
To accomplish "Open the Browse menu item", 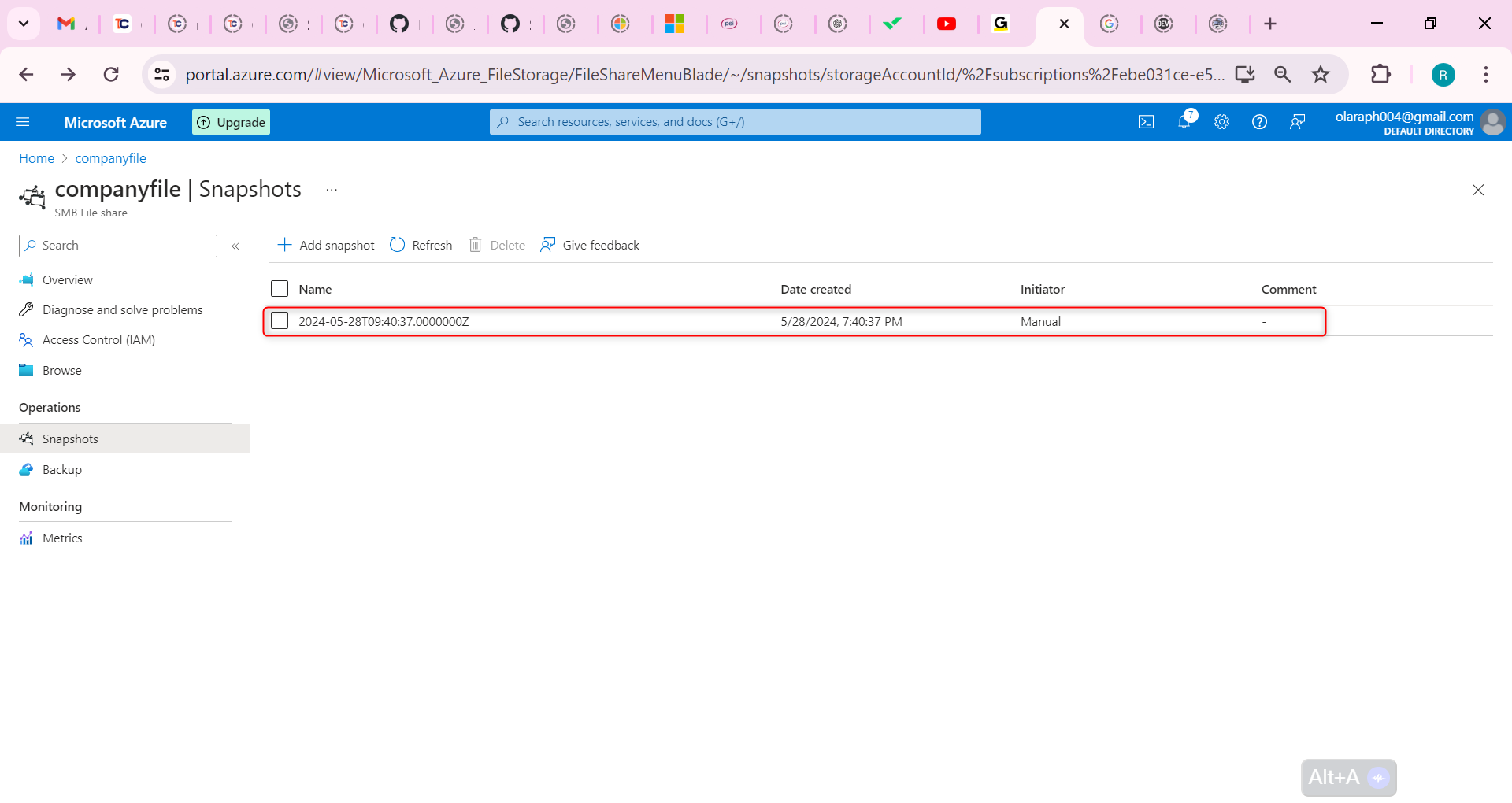I will pyautogui.click(x=62, y=371).
